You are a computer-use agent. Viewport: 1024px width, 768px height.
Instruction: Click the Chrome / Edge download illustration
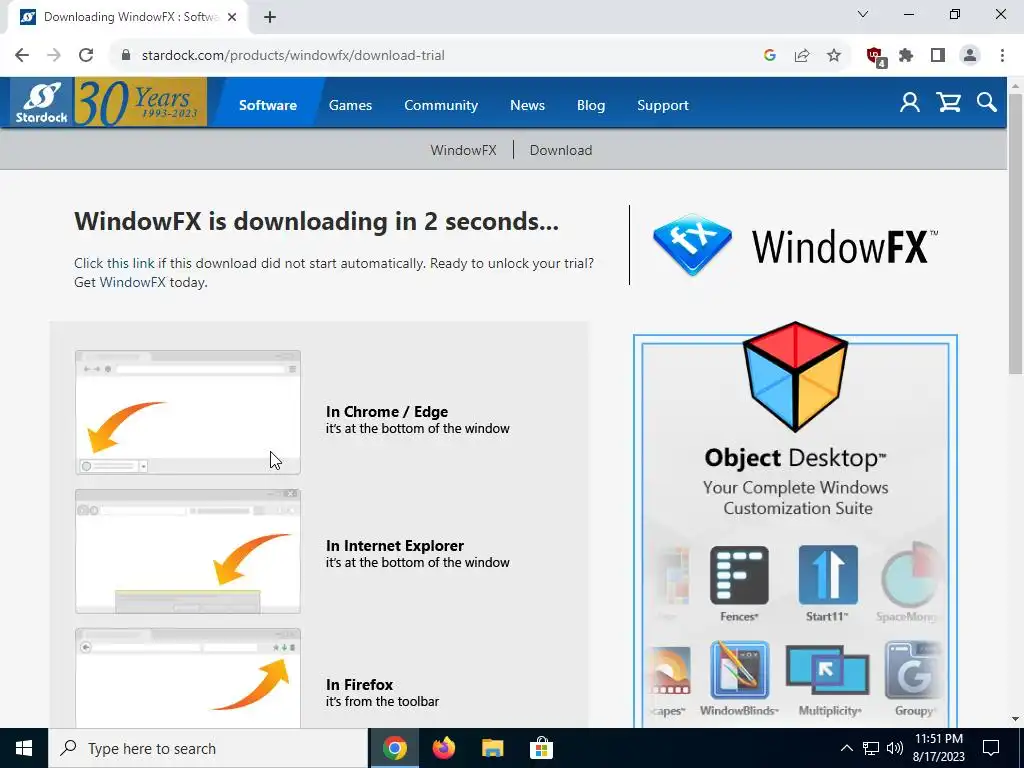[x=188, y=412]
